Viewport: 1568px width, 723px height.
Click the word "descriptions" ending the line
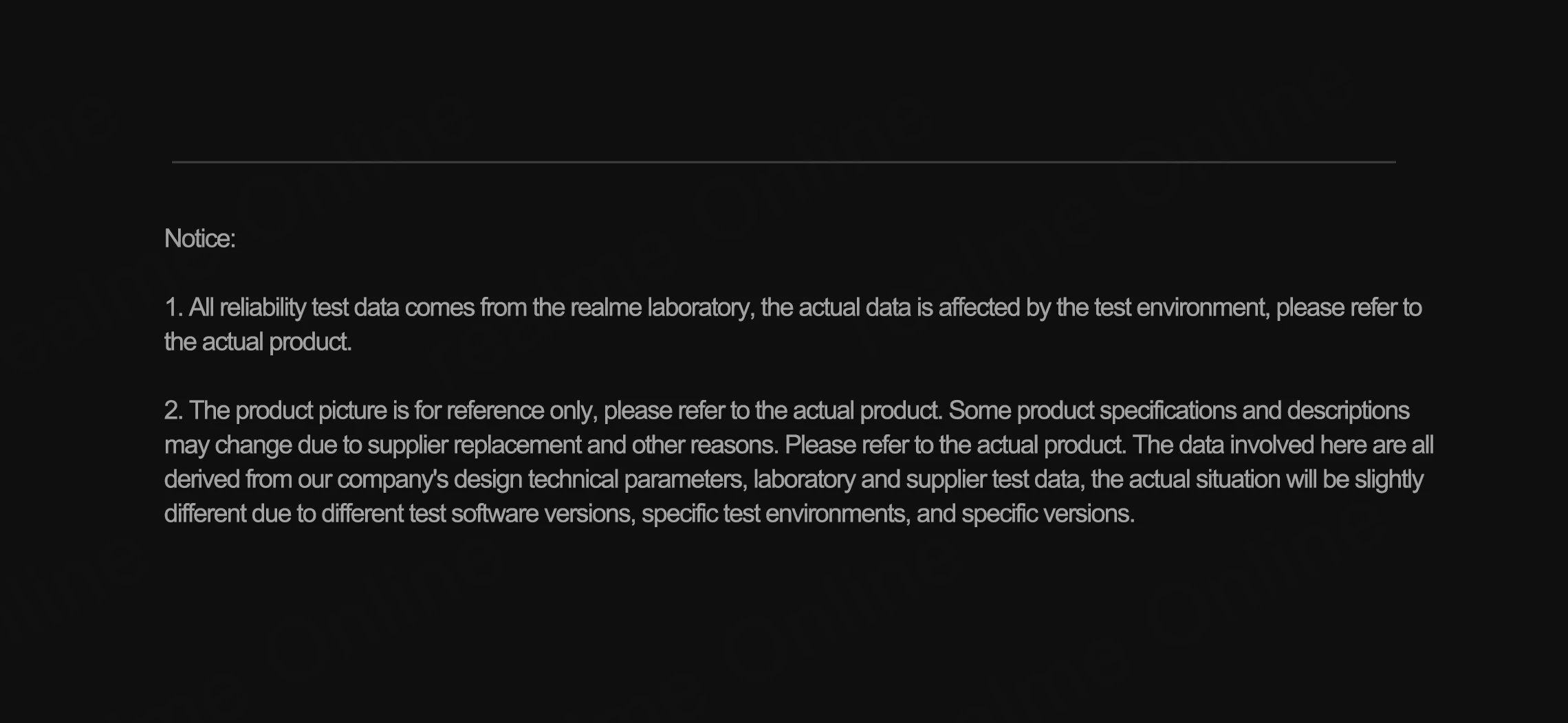[x=1348, y=411]
